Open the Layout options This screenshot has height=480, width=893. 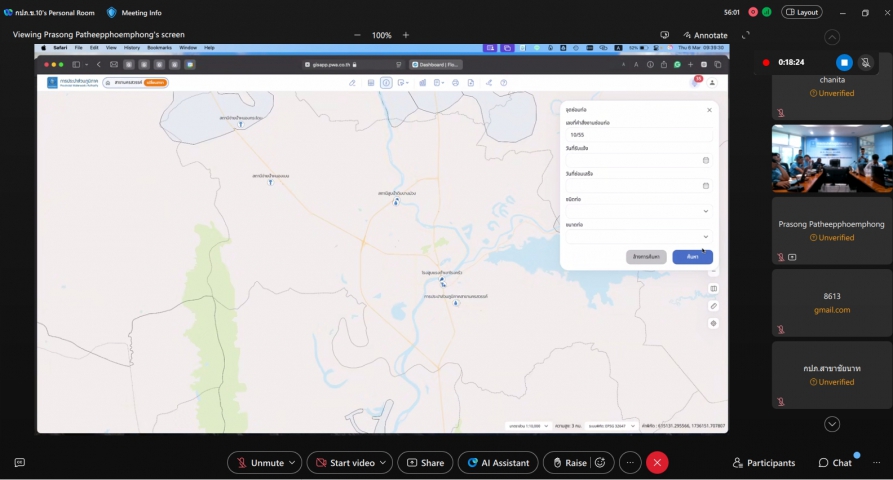pyautogui.click(x=802, y=12)
